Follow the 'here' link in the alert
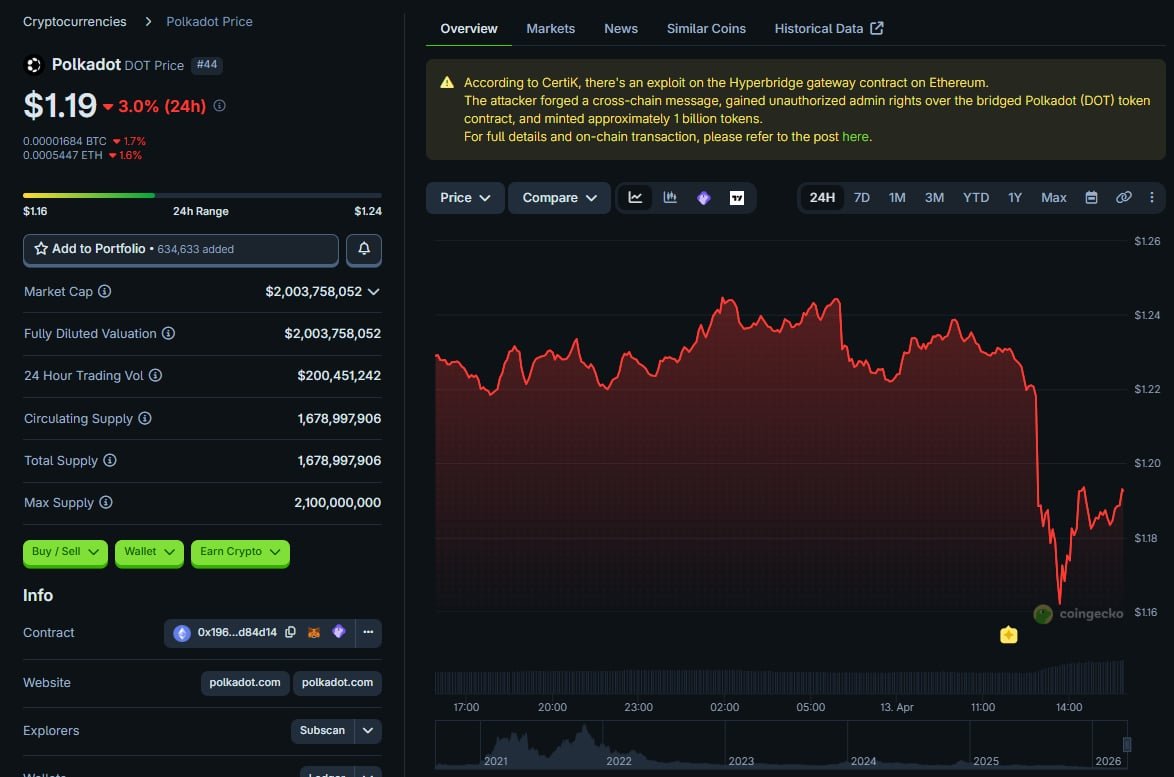 (x=855, y=136)
